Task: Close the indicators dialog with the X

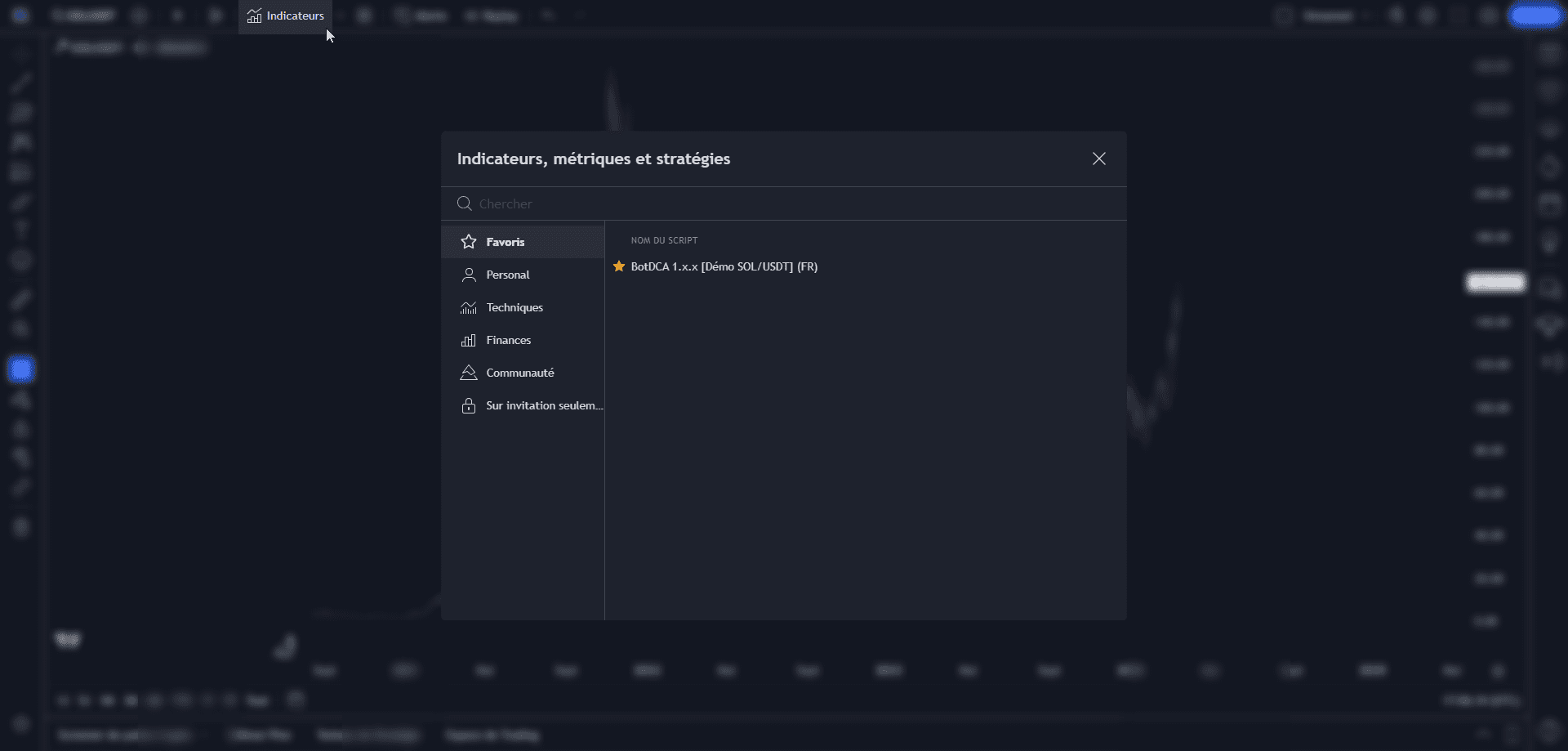Action: coord(1098,159)
